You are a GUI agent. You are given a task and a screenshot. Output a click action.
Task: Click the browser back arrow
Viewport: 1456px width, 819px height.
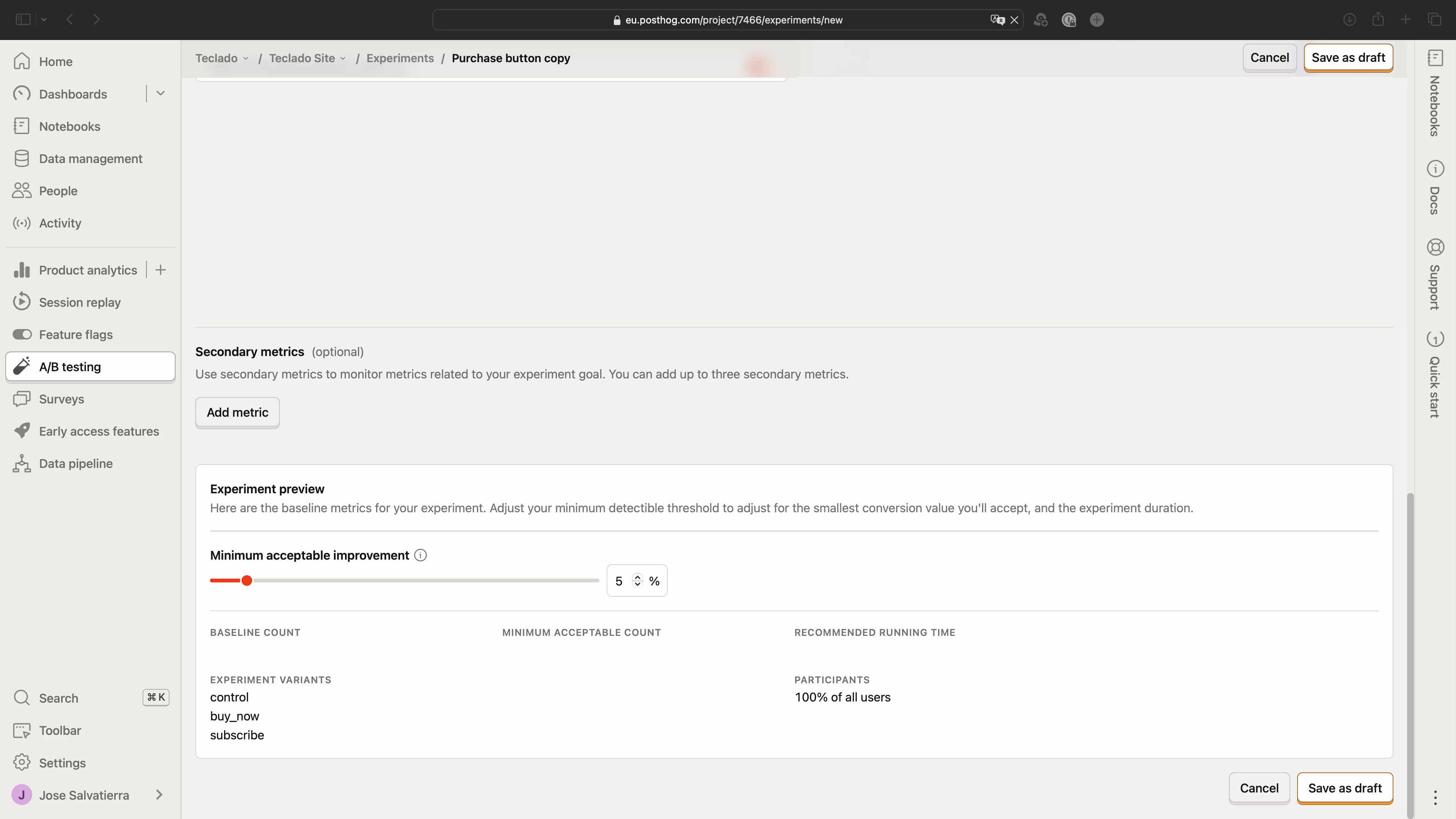[x=69, y=20]
